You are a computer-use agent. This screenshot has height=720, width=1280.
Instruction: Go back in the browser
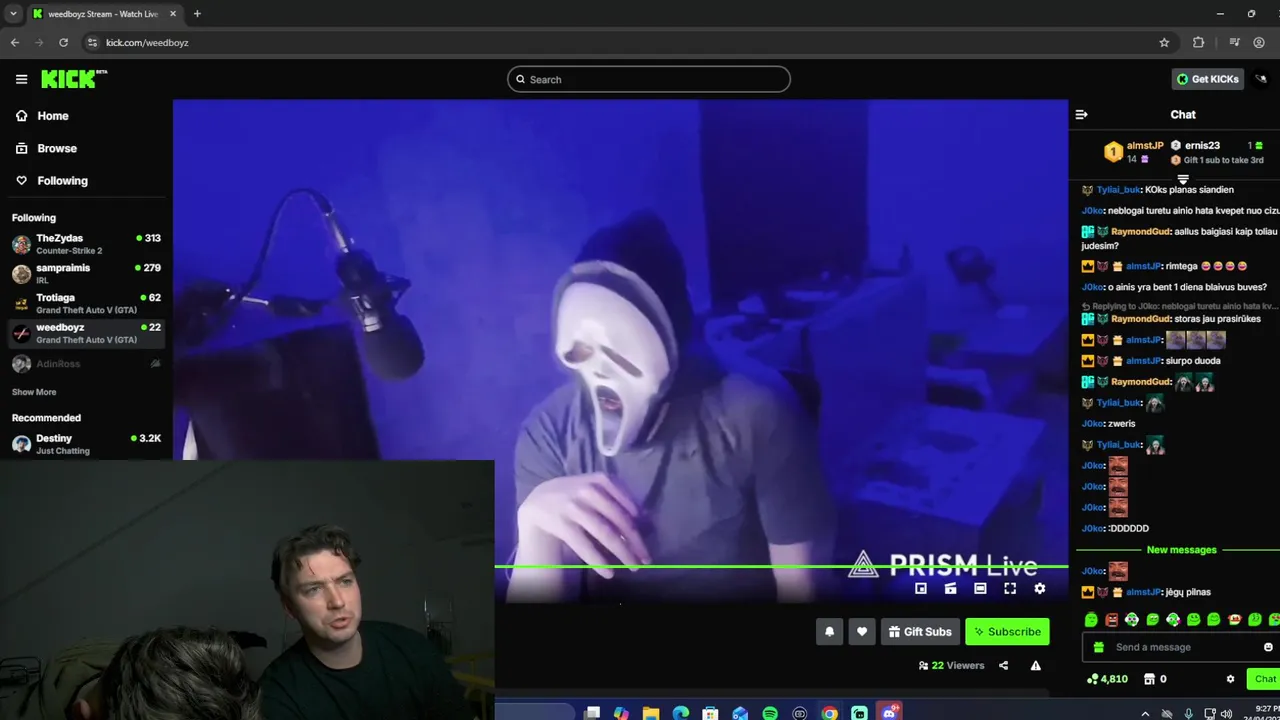15,42
